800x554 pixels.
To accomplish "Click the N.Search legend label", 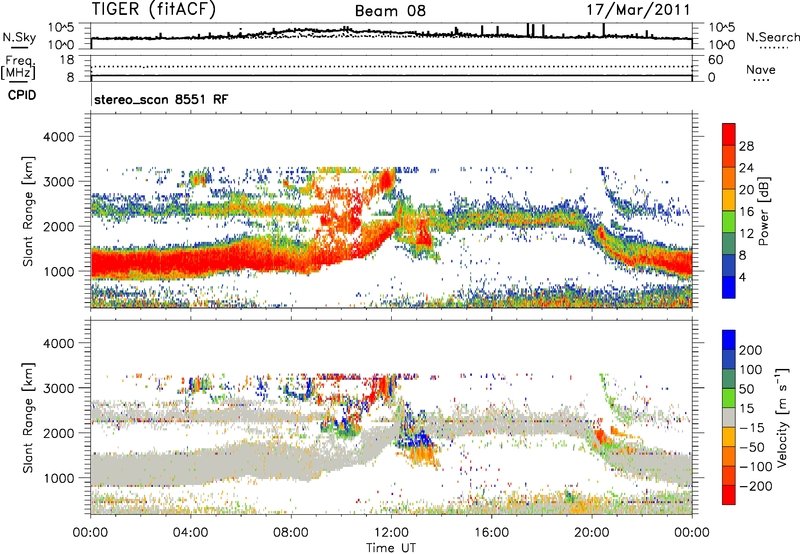I will click(772, 37).
